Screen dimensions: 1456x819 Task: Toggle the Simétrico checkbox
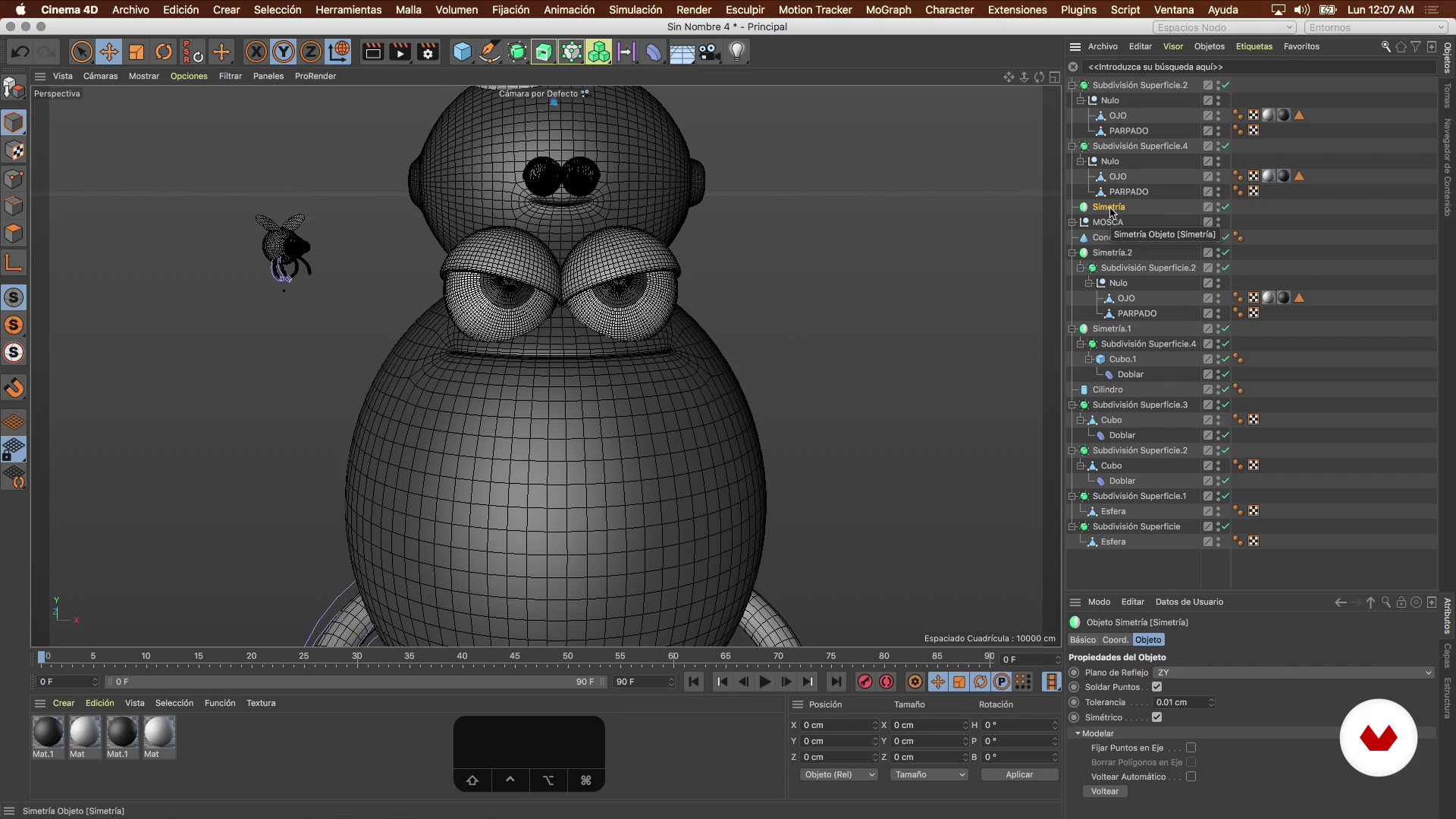(1156, 717)
